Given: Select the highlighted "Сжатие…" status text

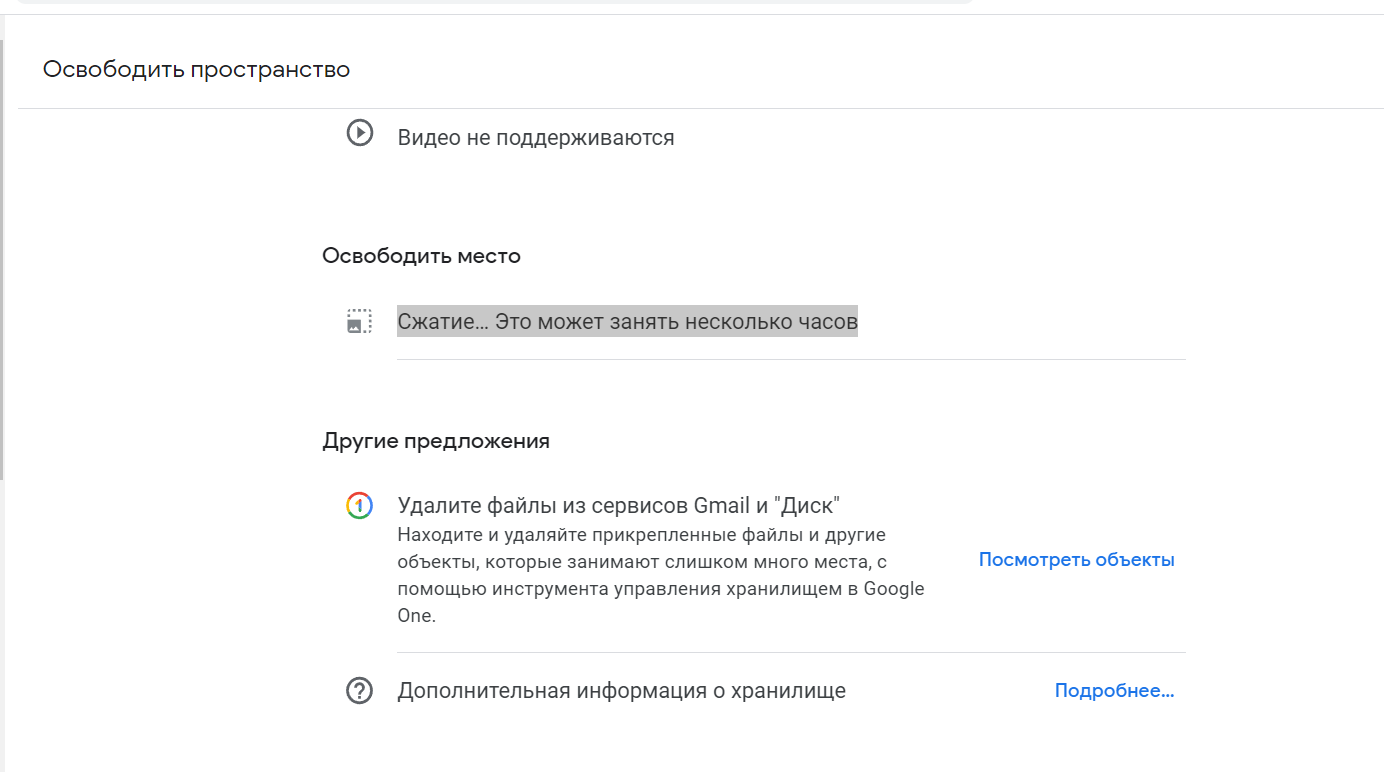Looking at the screenshot, I should tap(626, 322).
